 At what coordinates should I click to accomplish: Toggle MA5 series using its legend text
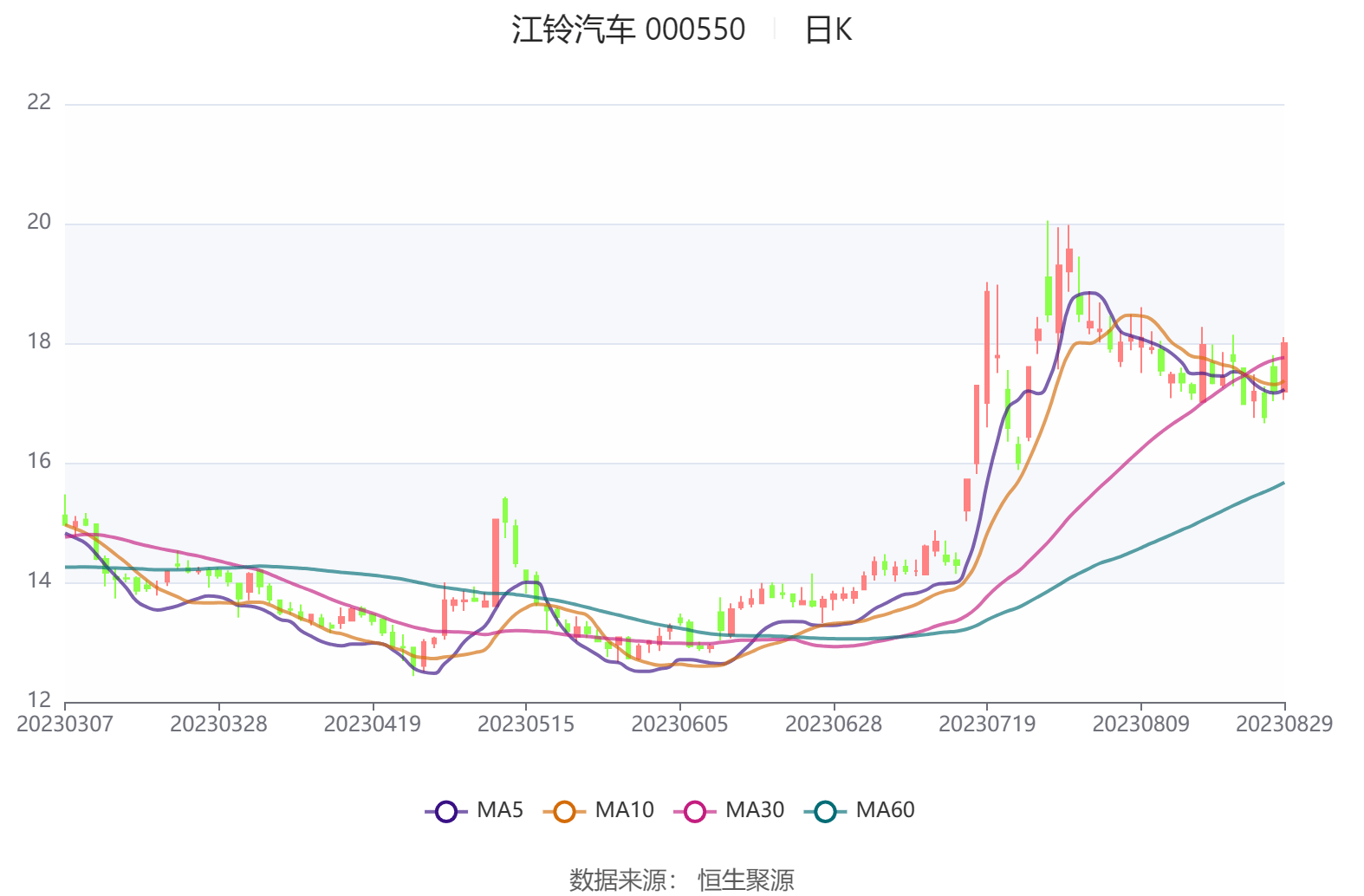[500, 810]
